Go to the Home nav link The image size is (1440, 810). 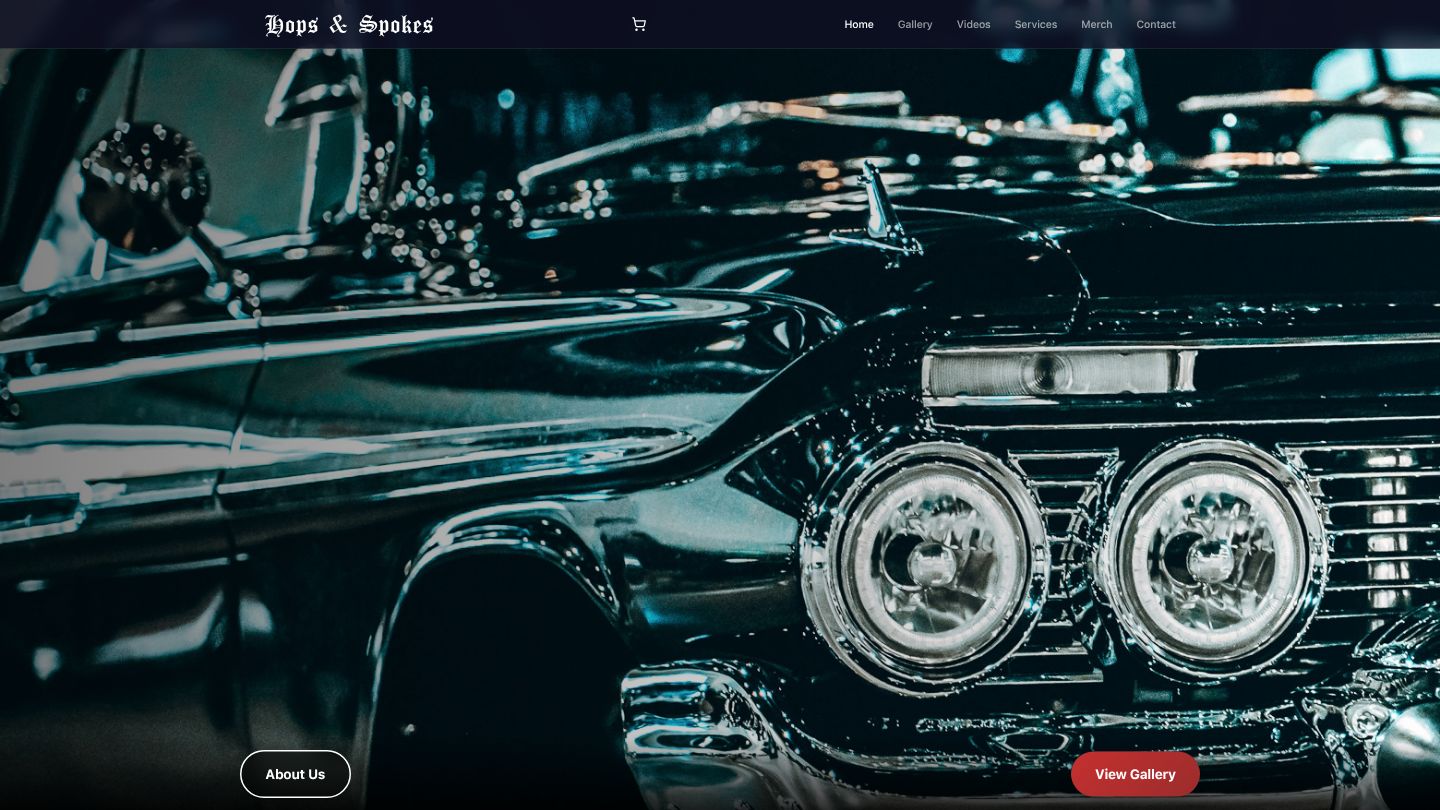pyautogui.click(x=858, y=24)
